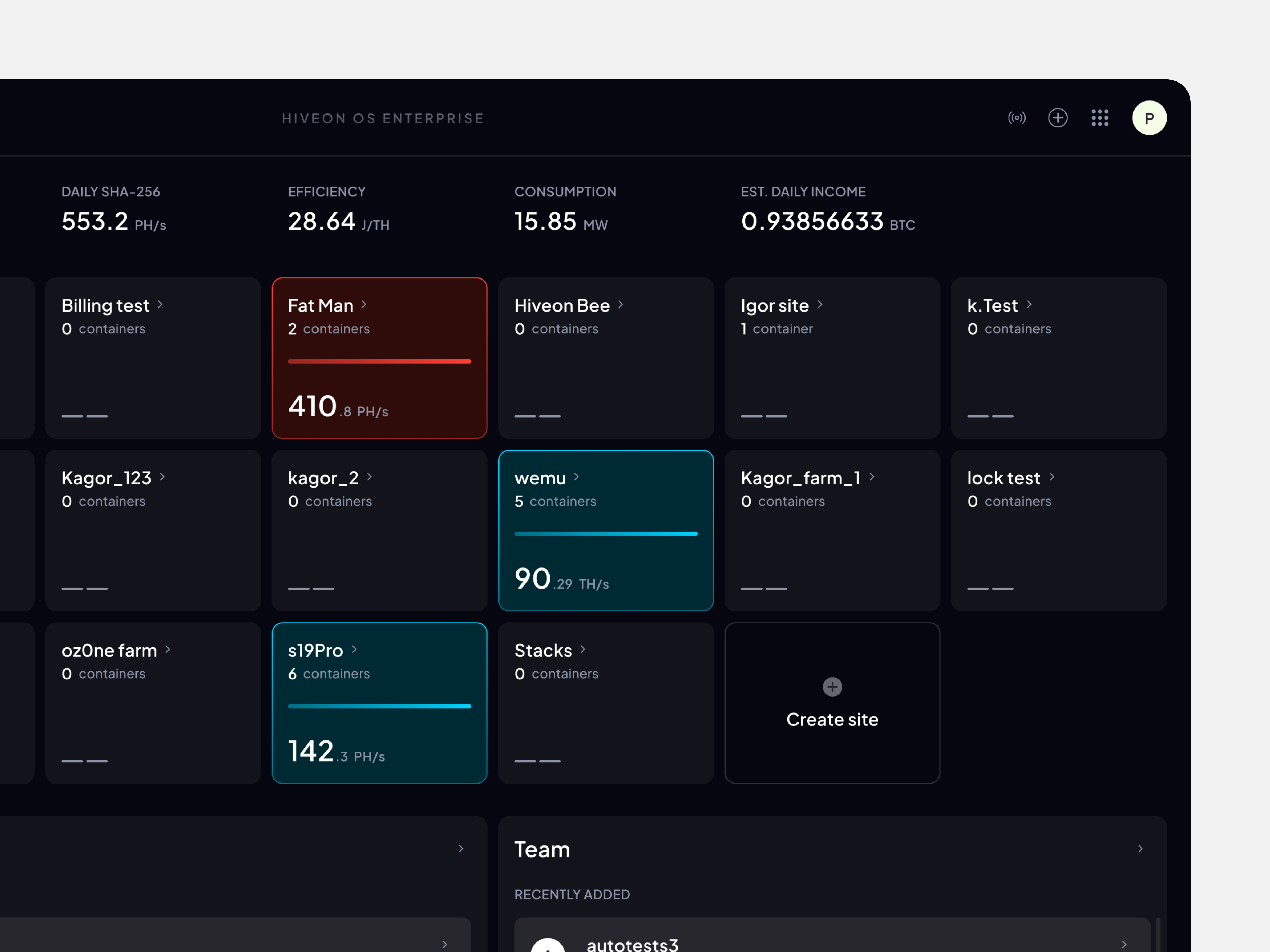Click the Create site button

(x=832, y=720)
